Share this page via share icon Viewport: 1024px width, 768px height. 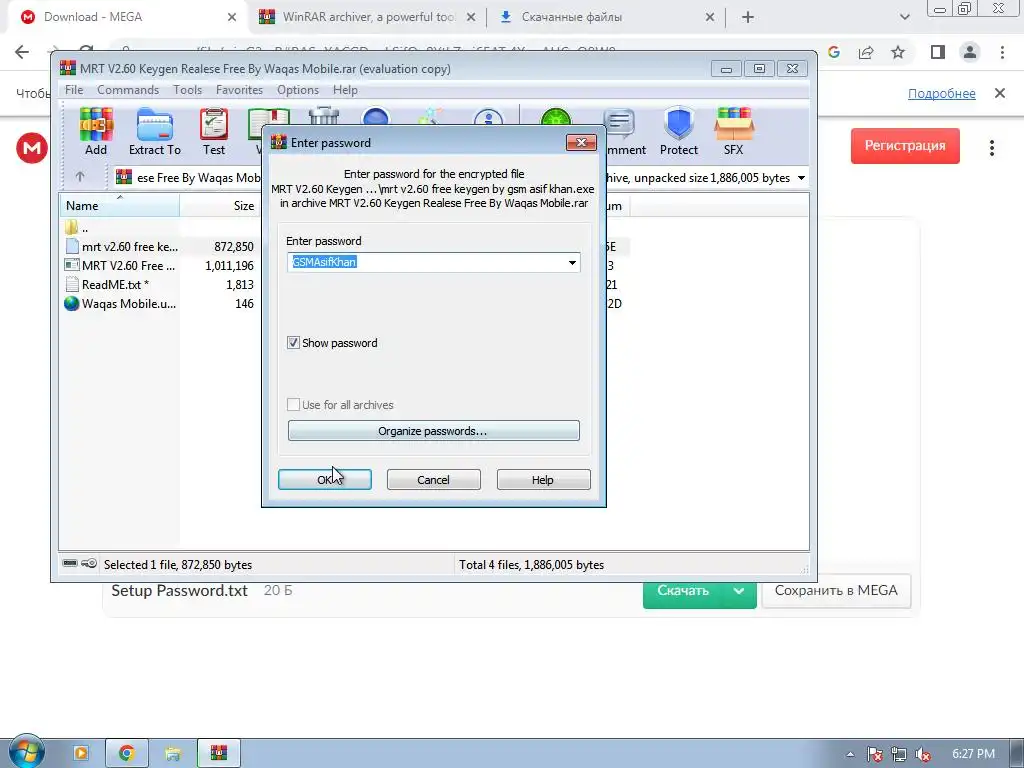point(866,52)
